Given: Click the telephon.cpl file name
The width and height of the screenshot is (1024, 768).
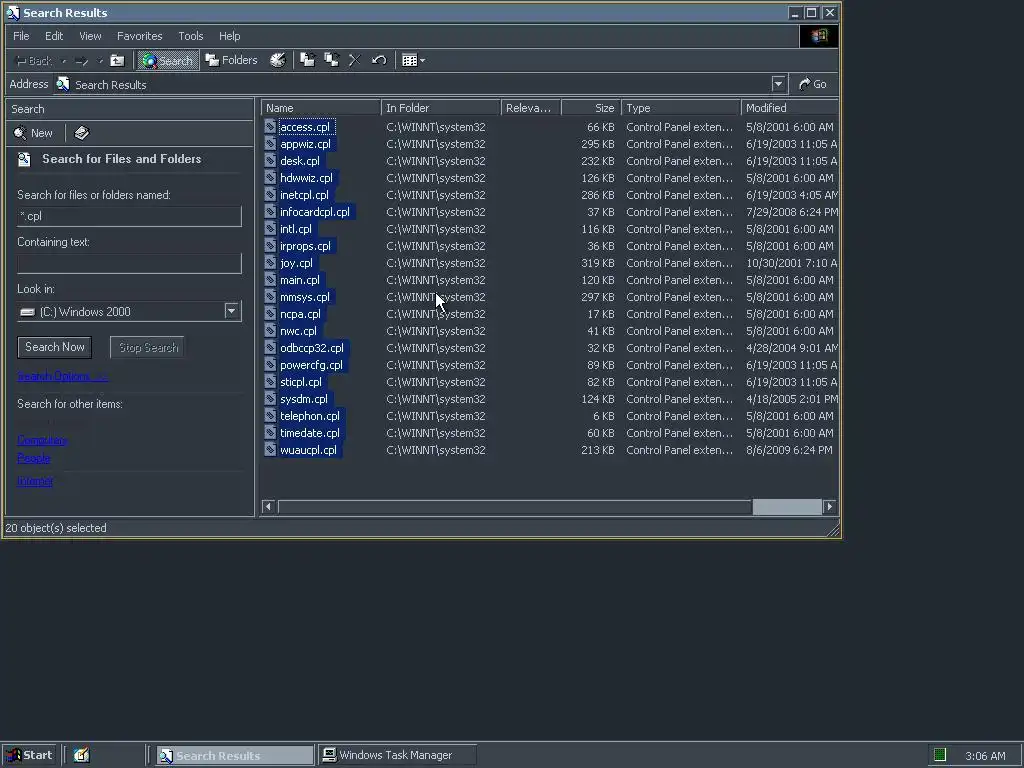Looking at the screenshot, I should [310, 416].
